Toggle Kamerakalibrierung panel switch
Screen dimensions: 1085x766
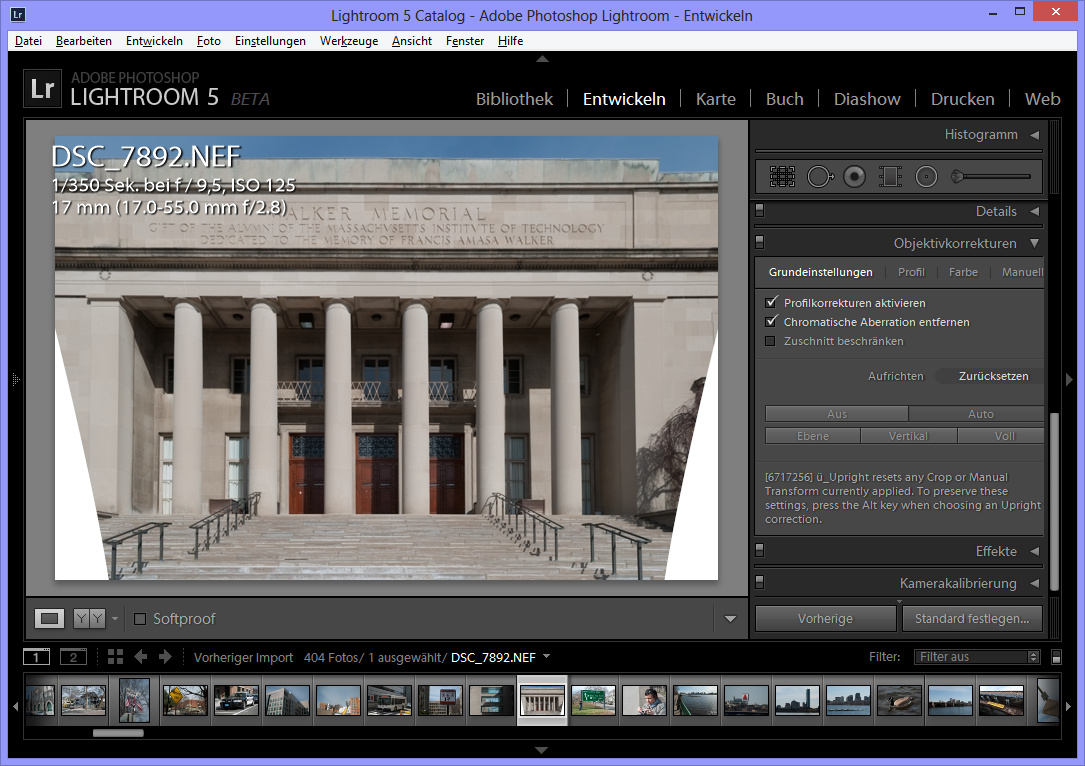click(760, 582)
